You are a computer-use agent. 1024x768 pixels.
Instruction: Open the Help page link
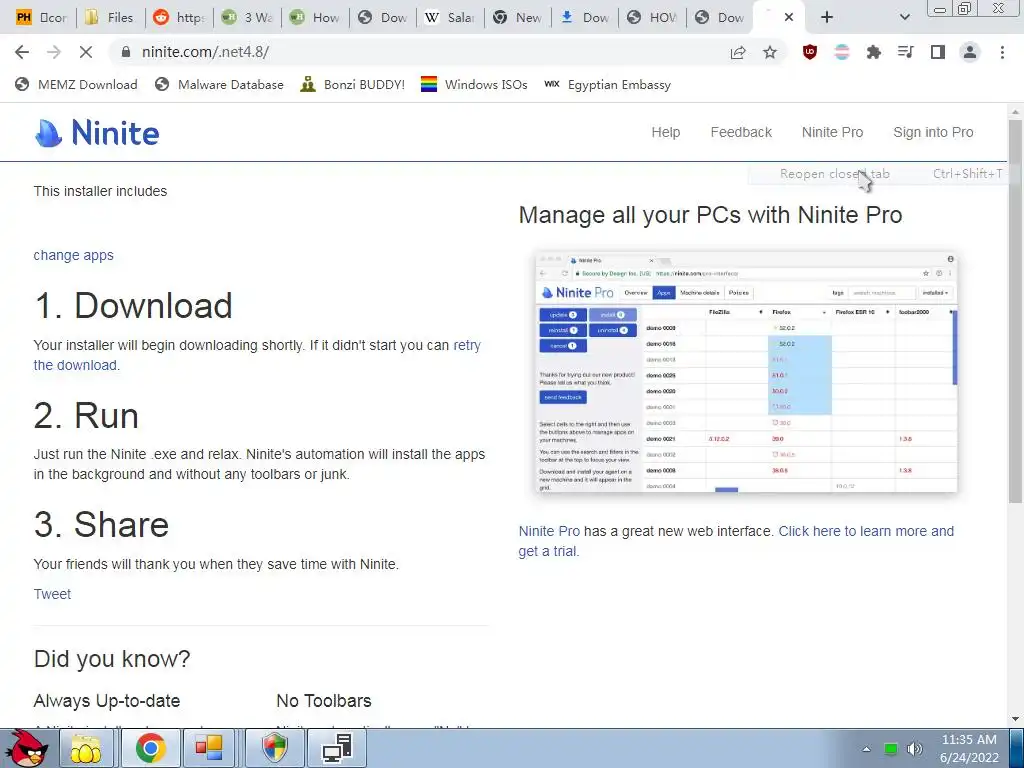(665, 132)
